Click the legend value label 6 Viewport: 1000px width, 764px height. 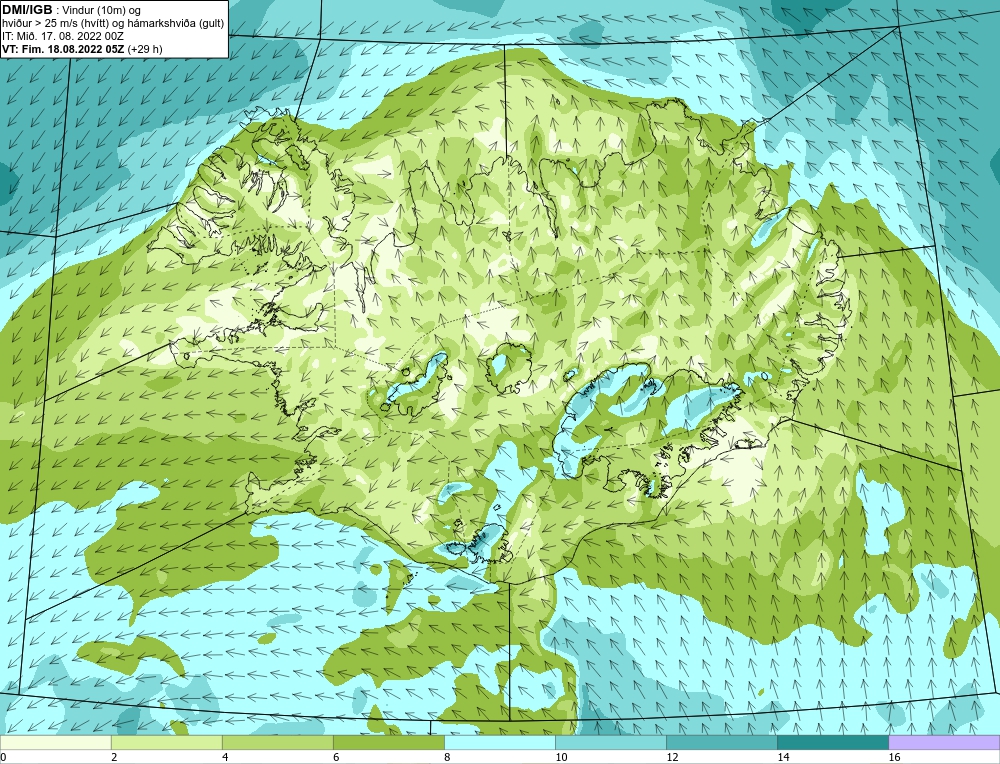click(x=335, y=757)
